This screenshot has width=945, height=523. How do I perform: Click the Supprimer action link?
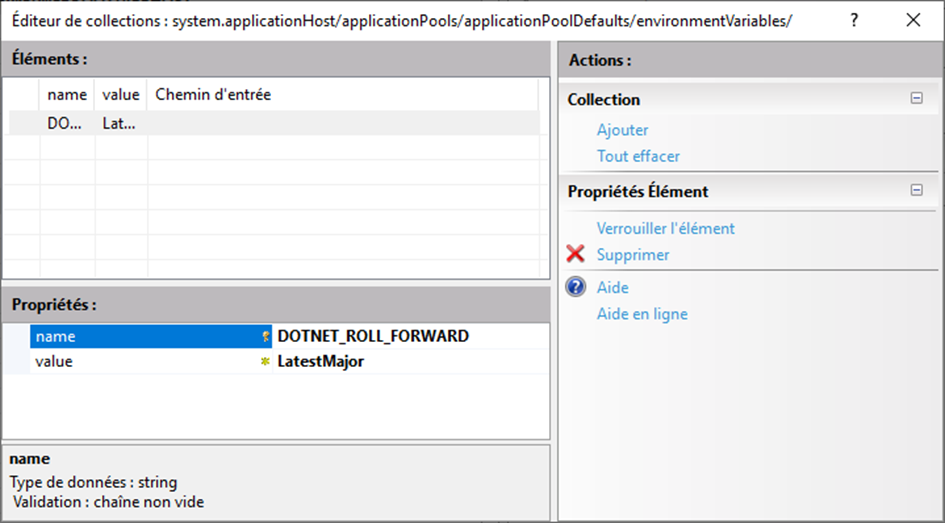(x=633, y=254)
